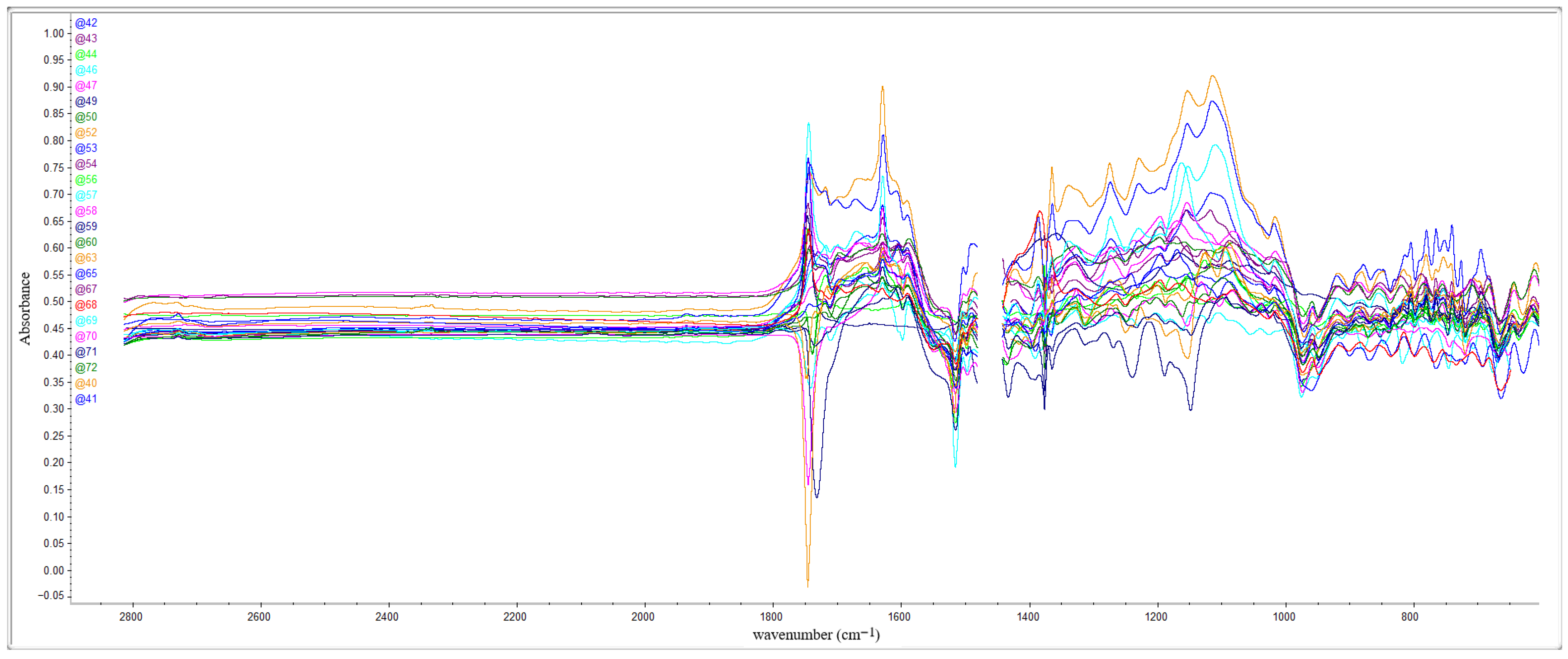Select the cyan @46 spectrum label
Viewport: 1568px width, 659px height.
(x=86, y=70)
